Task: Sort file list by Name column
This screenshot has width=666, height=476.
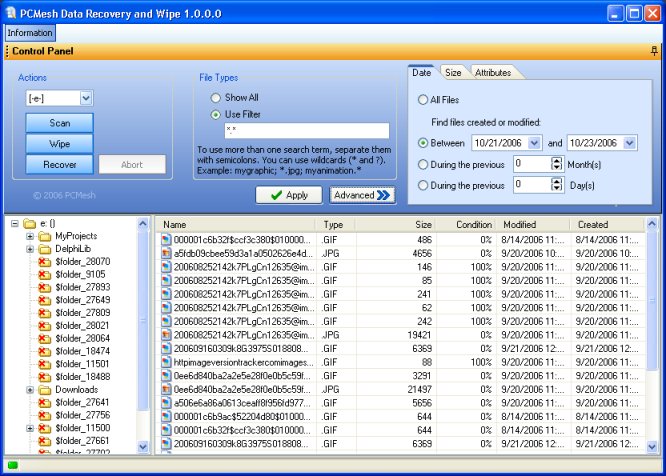Action: 236,225
